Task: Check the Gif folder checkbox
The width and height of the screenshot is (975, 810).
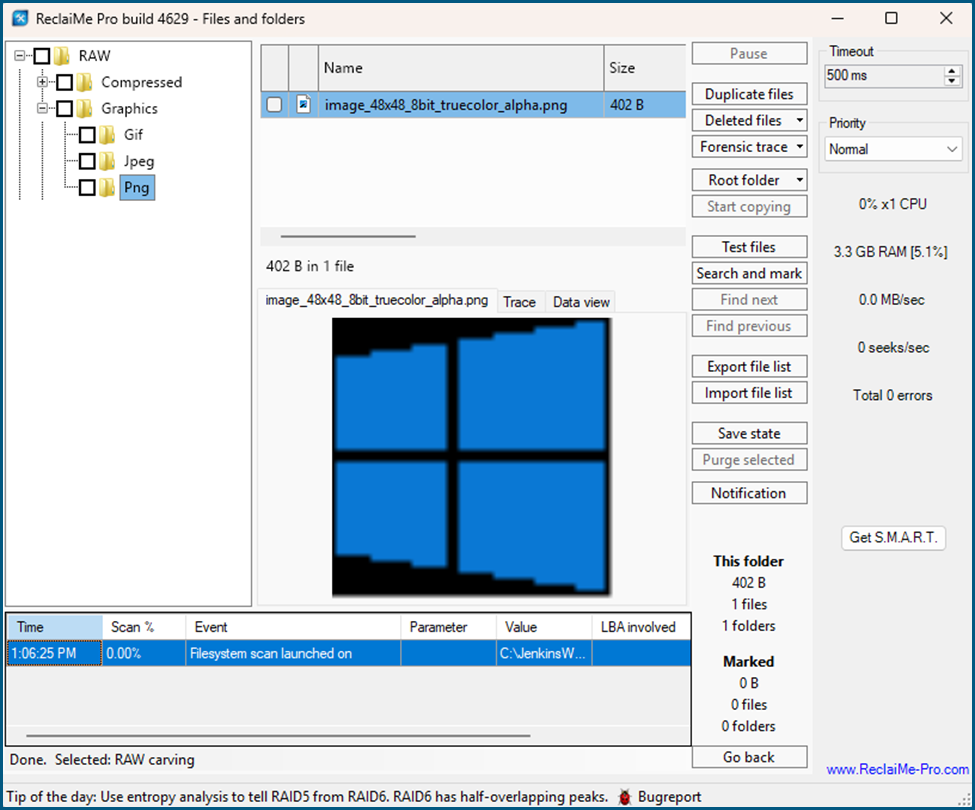Action: [87, 135]
